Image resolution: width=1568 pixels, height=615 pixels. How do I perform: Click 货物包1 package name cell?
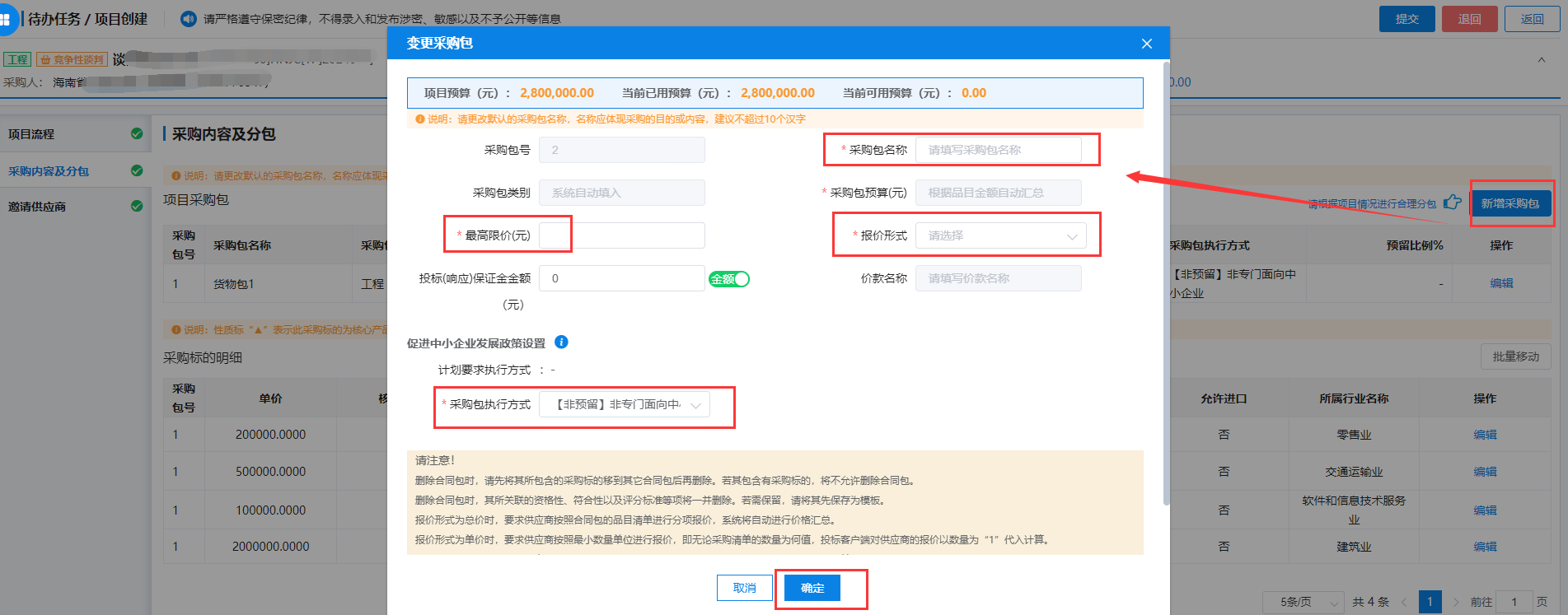click(234, 284)
